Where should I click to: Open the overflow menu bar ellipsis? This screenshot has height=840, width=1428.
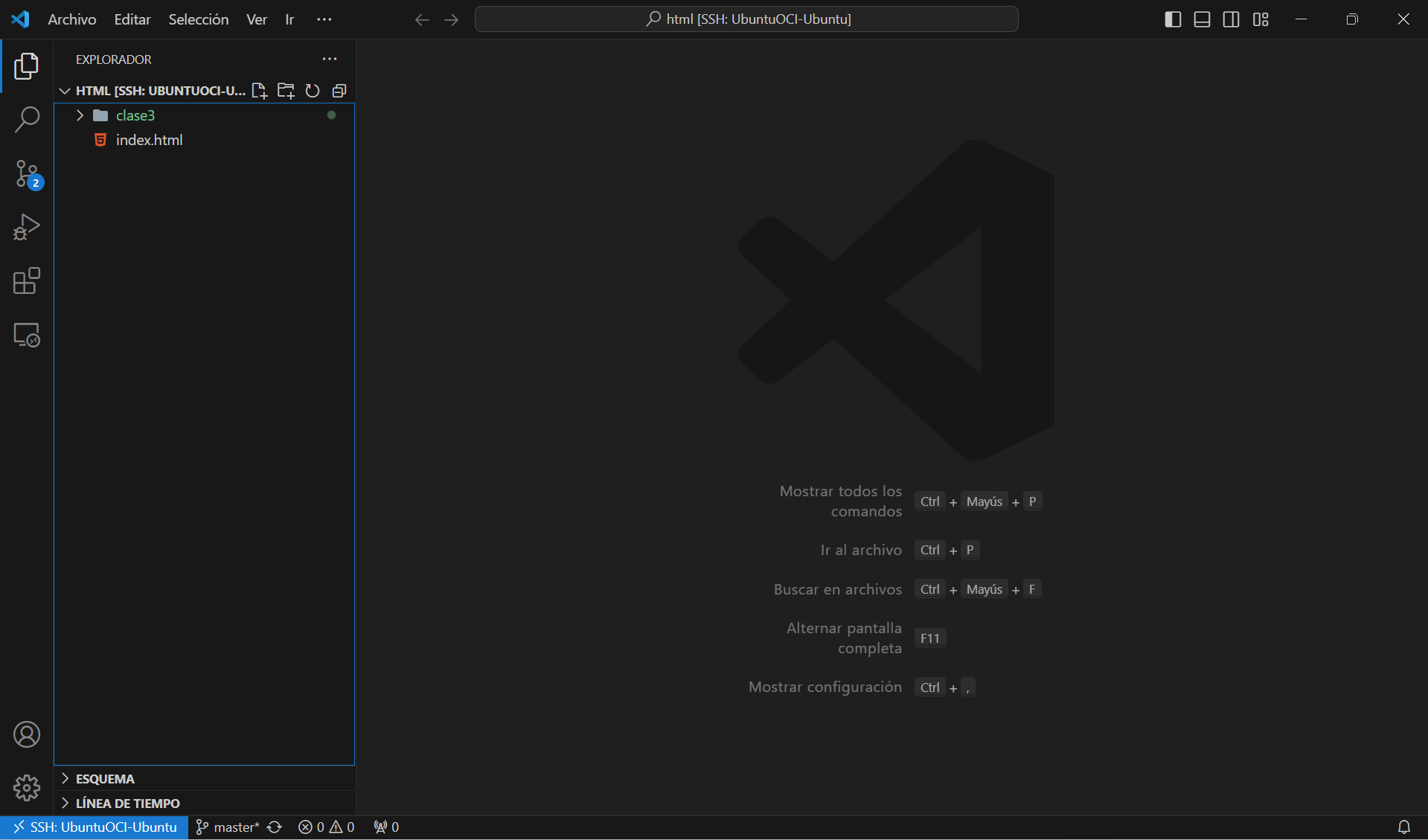pyautogui.click(x=324, y=19)
